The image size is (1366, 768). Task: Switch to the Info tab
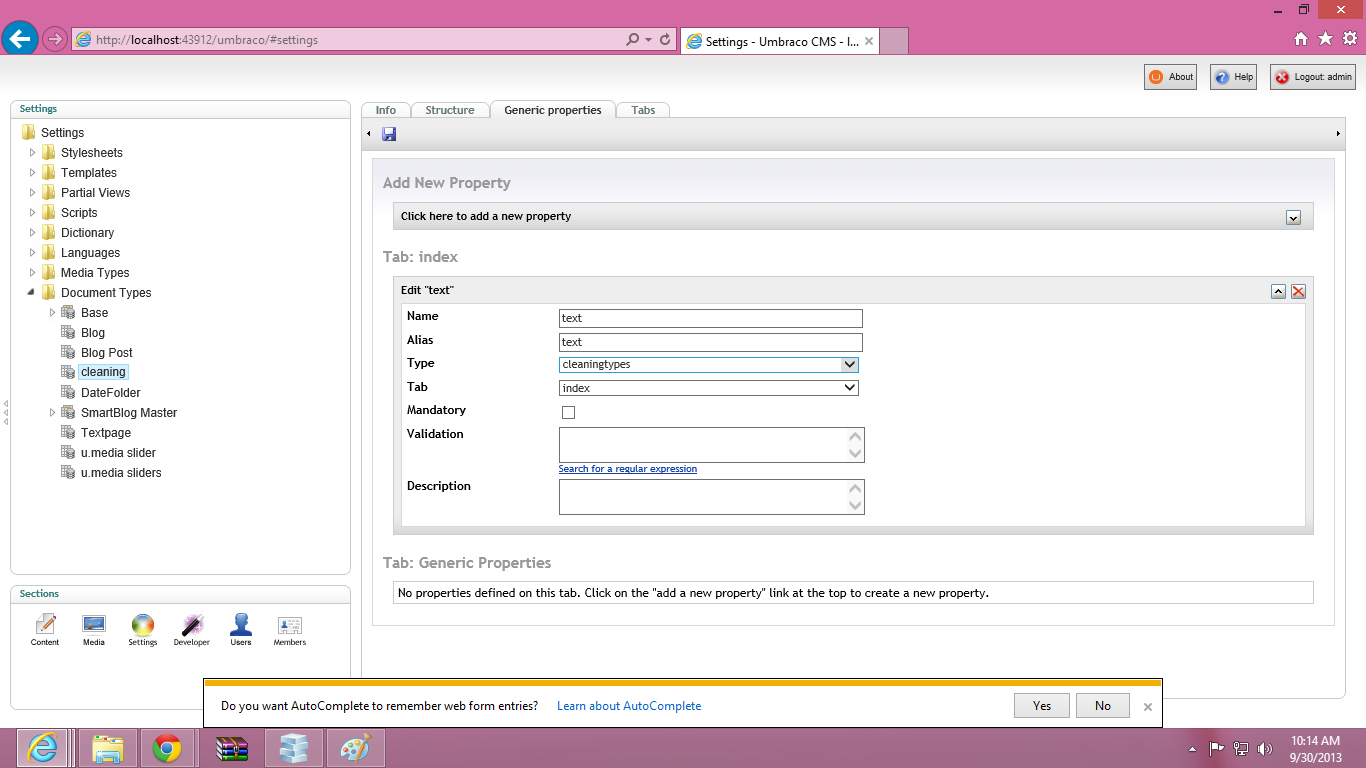coord(386,110)
